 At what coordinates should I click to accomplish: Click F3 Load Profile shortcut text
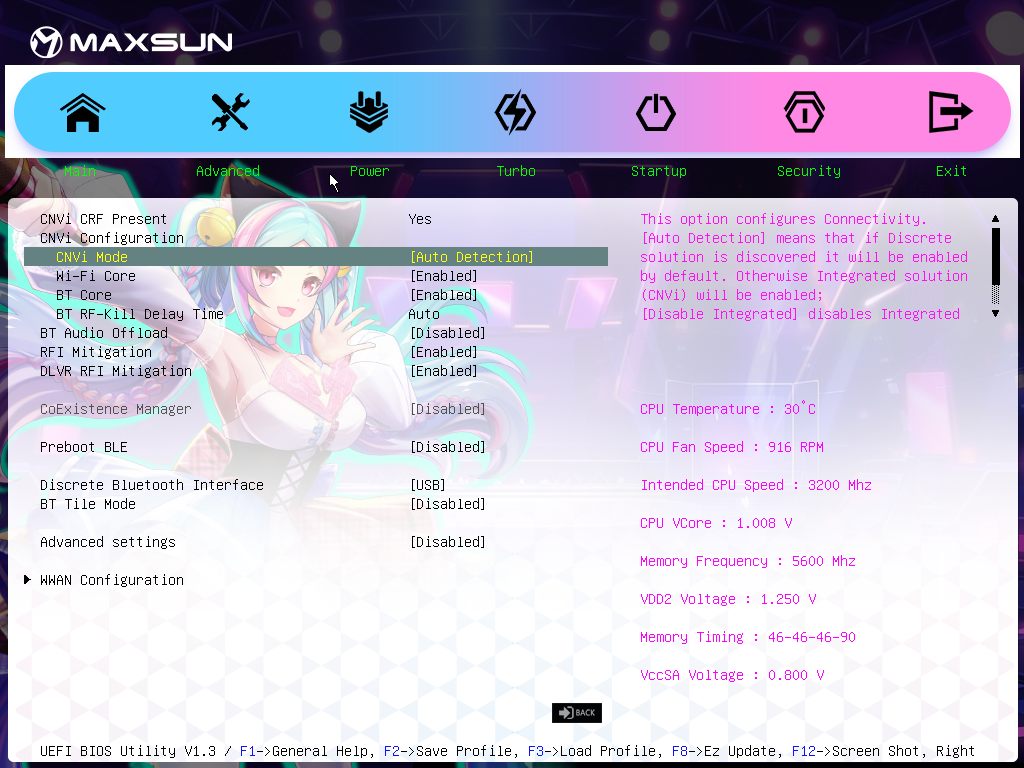tap(596, 751)
